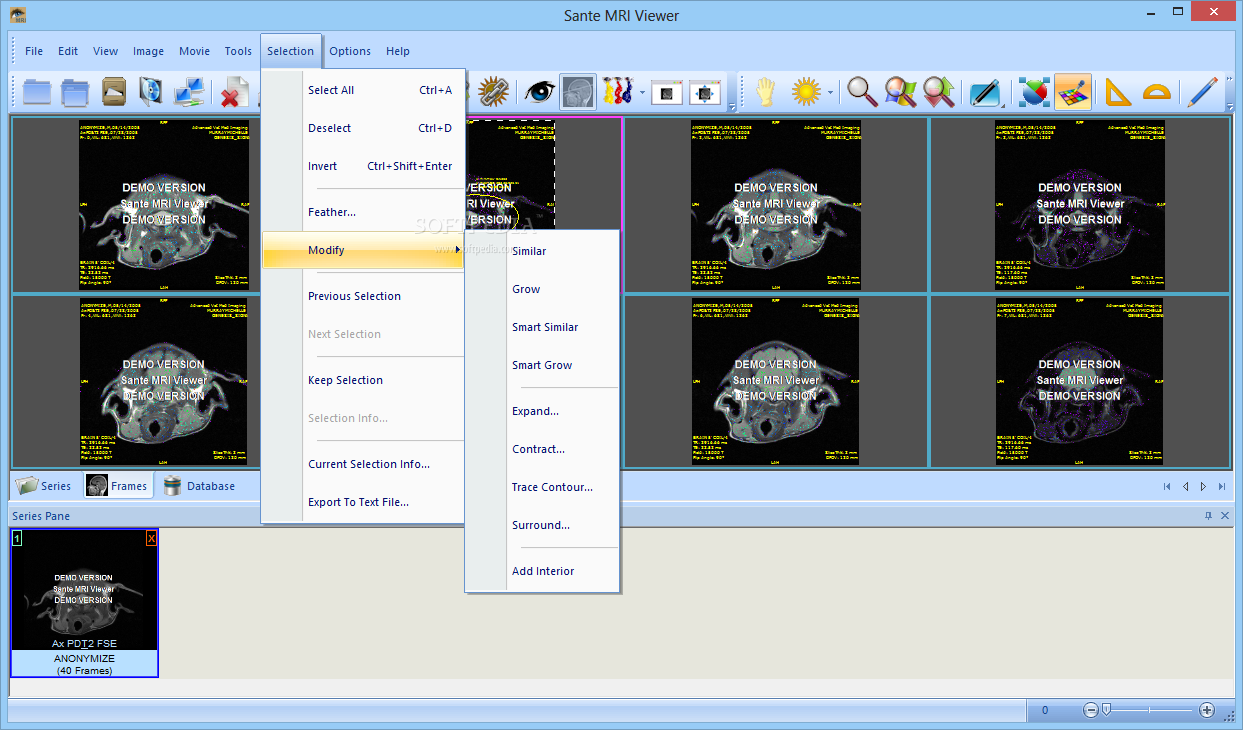Screen dimensions: 1243x730
Task: Click the first open folder toolbar icon
Action: tap(37, 92)
